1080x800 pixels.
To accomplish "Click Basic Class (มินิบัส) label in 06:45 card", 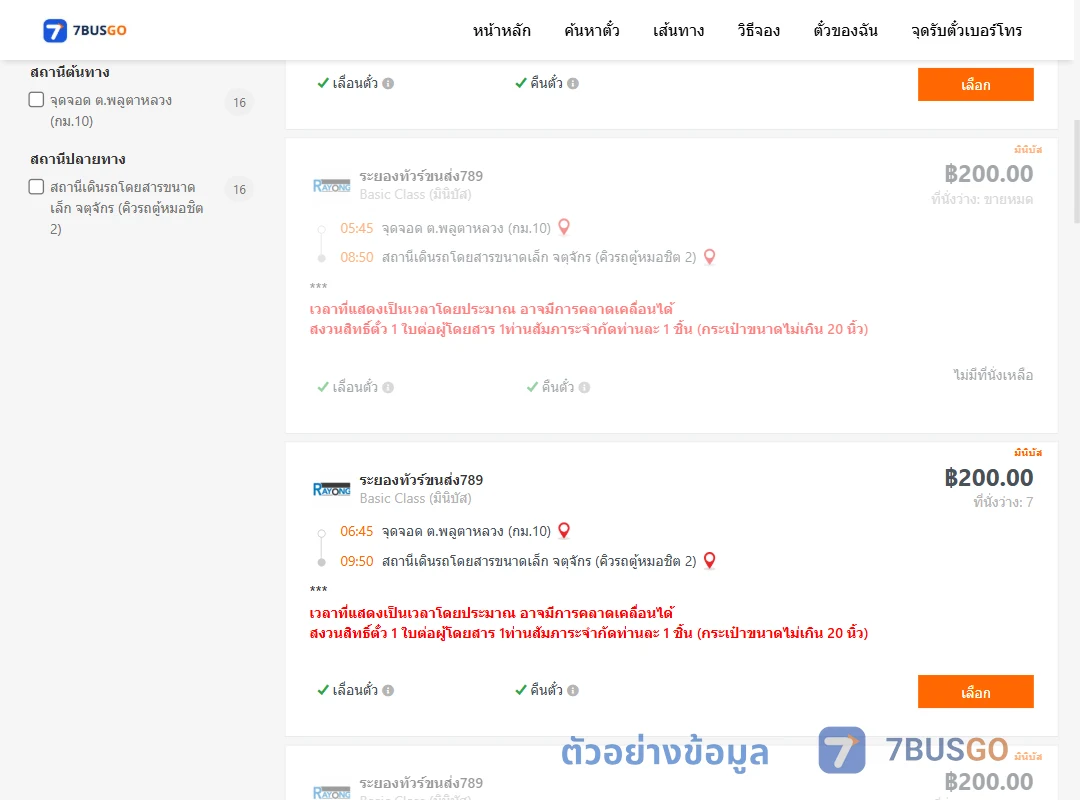I will [415, 498].
